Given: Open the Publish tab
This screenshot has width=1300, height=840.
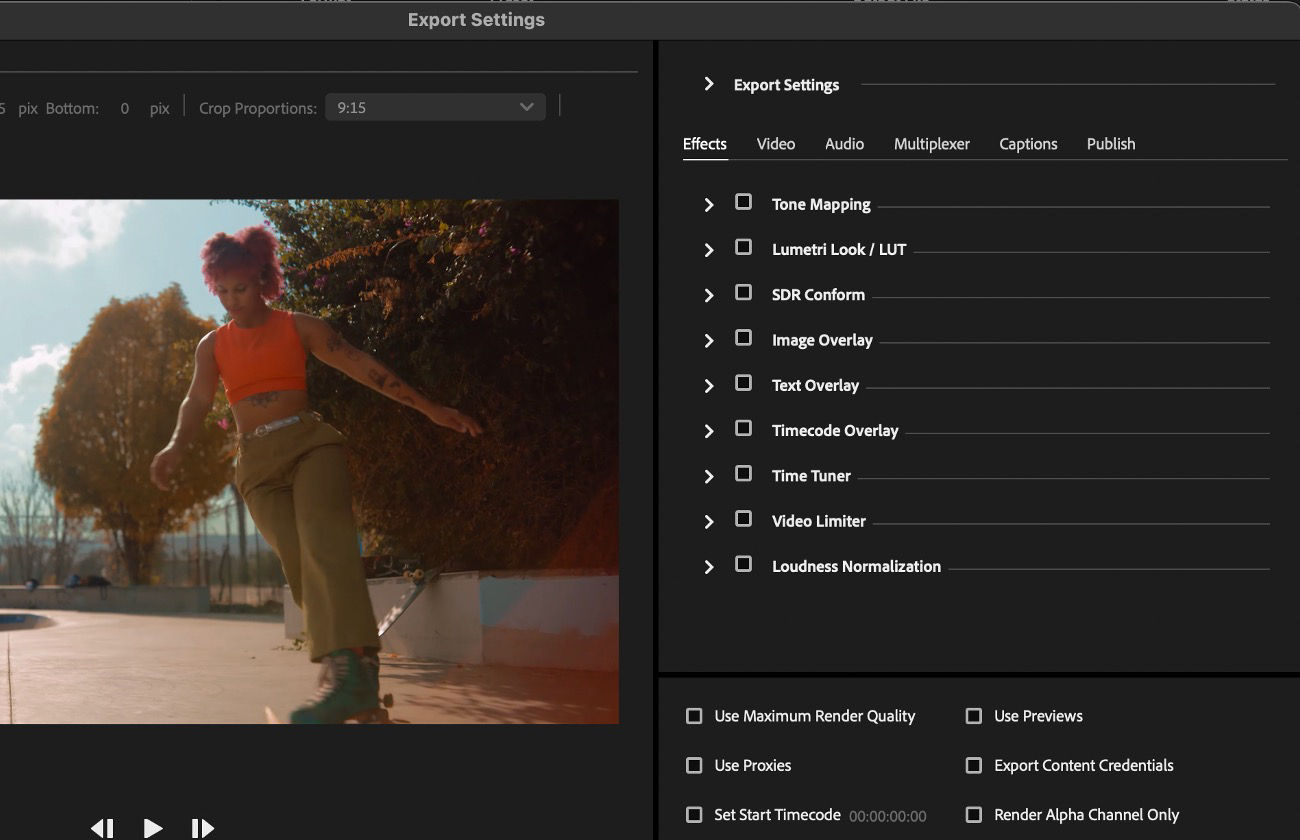Looking at the screenshot, I should (x=1110, y=144).
